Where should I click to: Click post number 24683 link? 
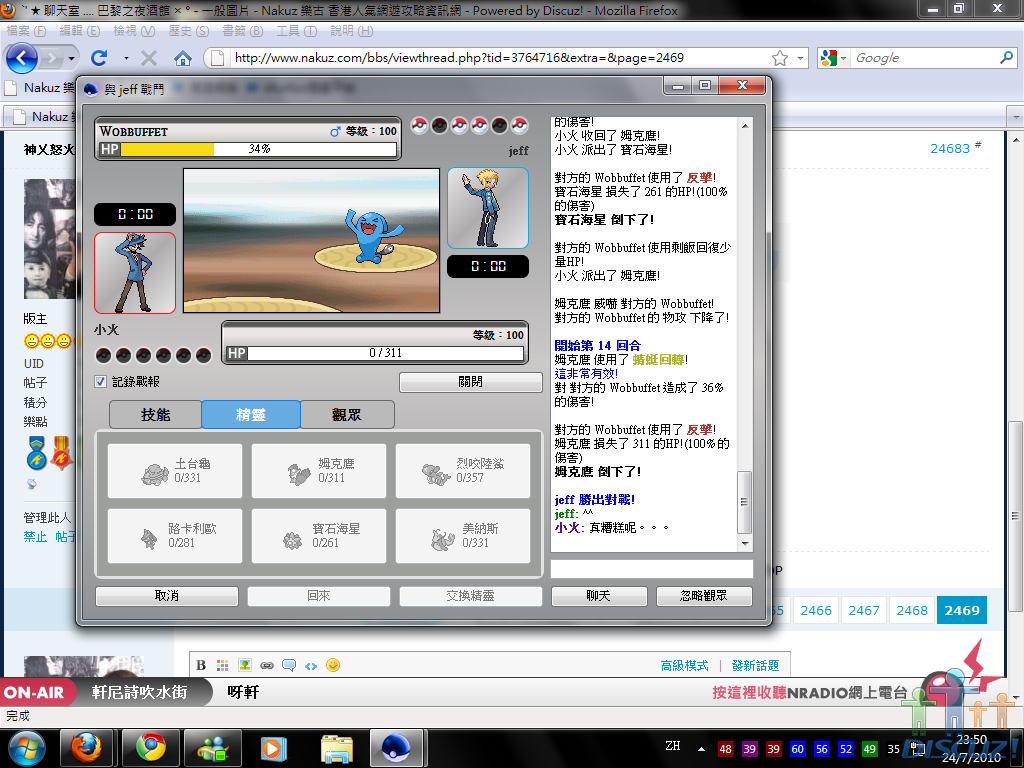(950, 149)
